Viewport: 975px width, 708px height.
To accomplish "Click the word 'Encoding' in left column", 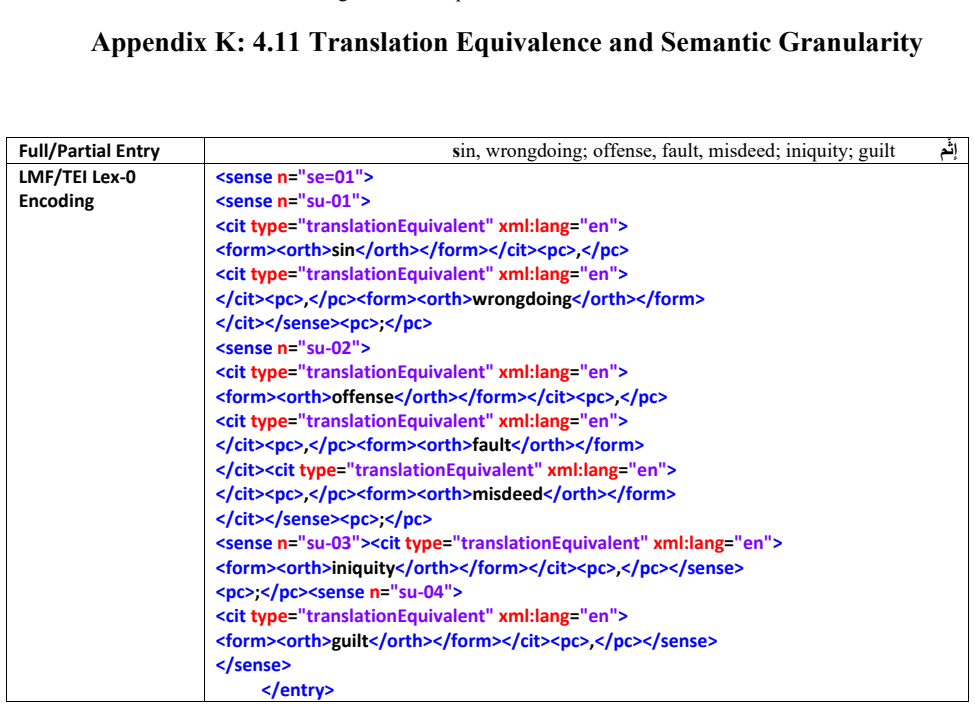I will coord(57,201).
